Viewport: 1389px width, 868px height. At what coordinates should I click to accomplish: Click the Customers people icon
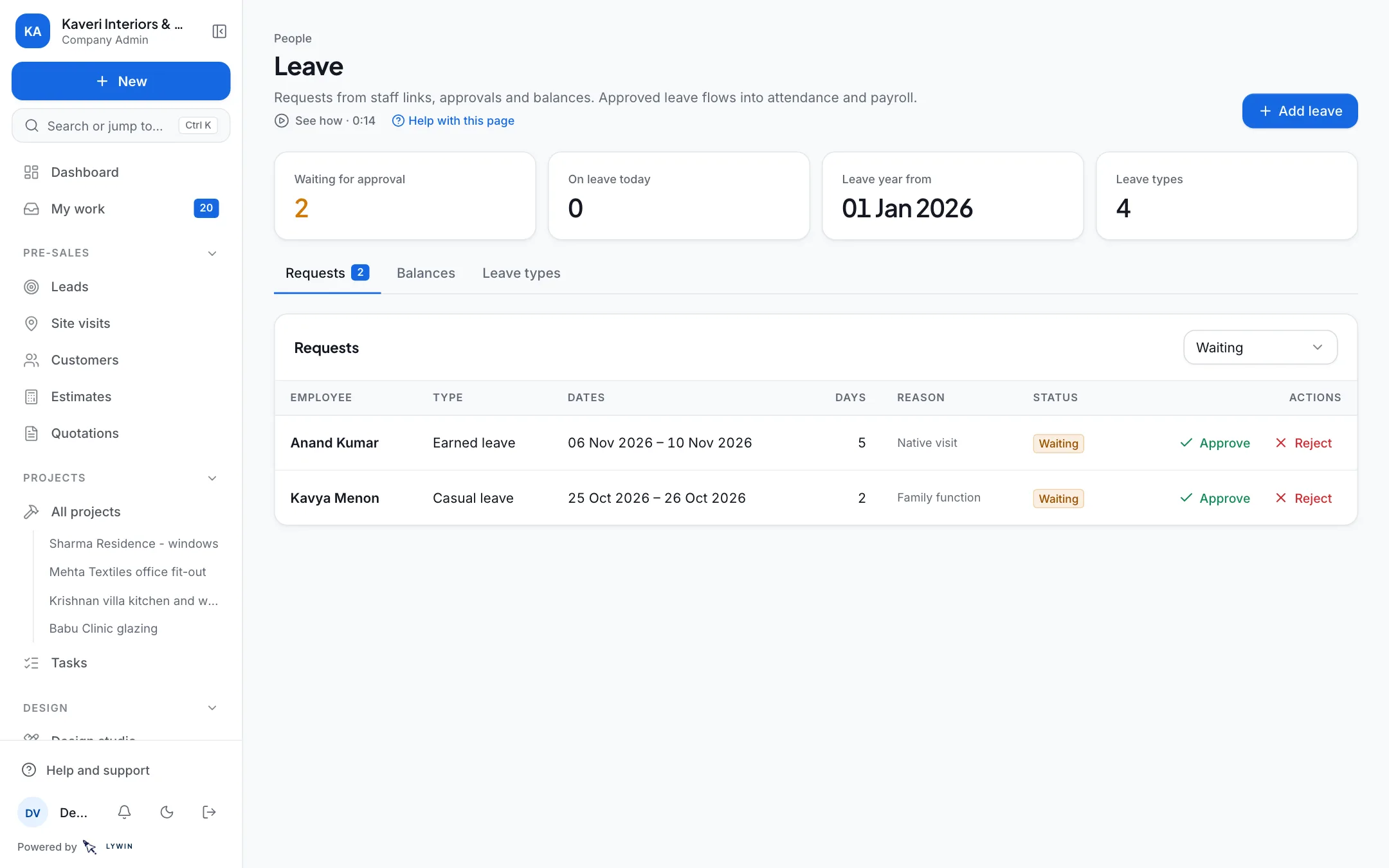point(32,360)
